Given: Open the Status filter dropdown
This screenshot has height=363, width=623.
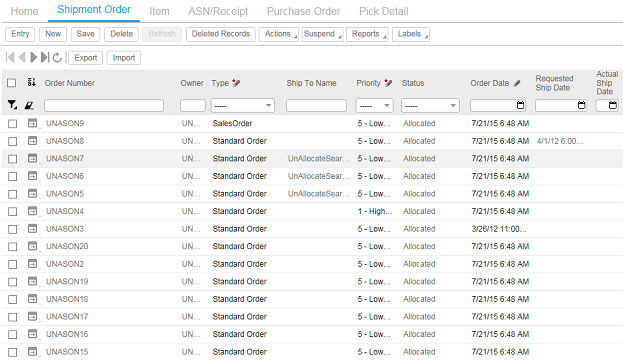Looking at the screenshot, I should (430, 106).
